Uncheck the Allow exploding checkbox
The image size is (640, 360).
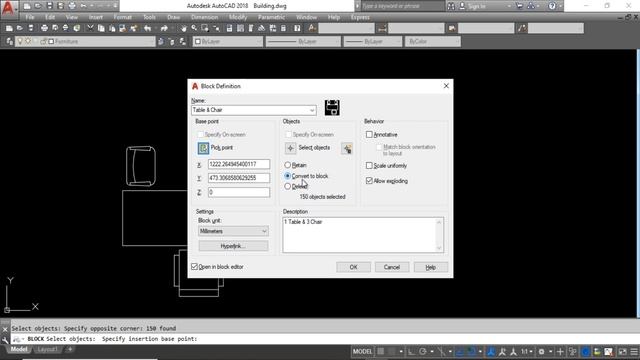(369, 180)
